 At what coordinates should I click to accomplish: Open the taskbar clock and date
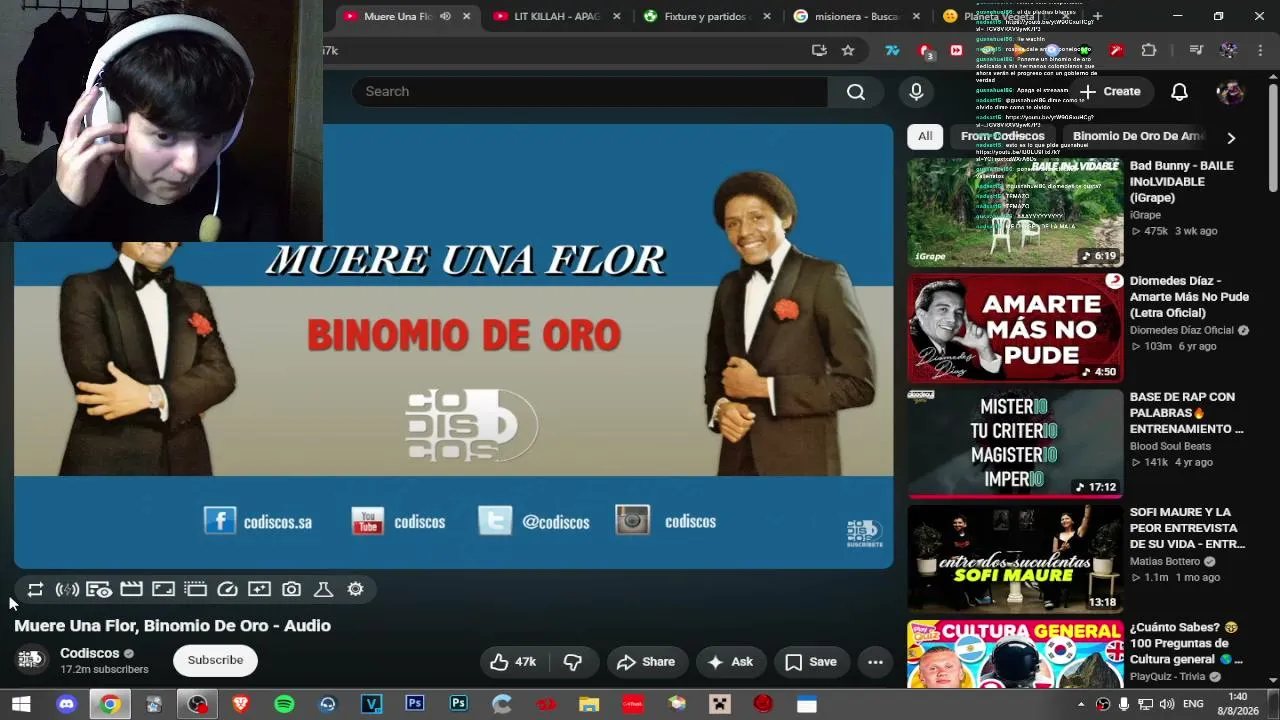tap(1237, 704)
